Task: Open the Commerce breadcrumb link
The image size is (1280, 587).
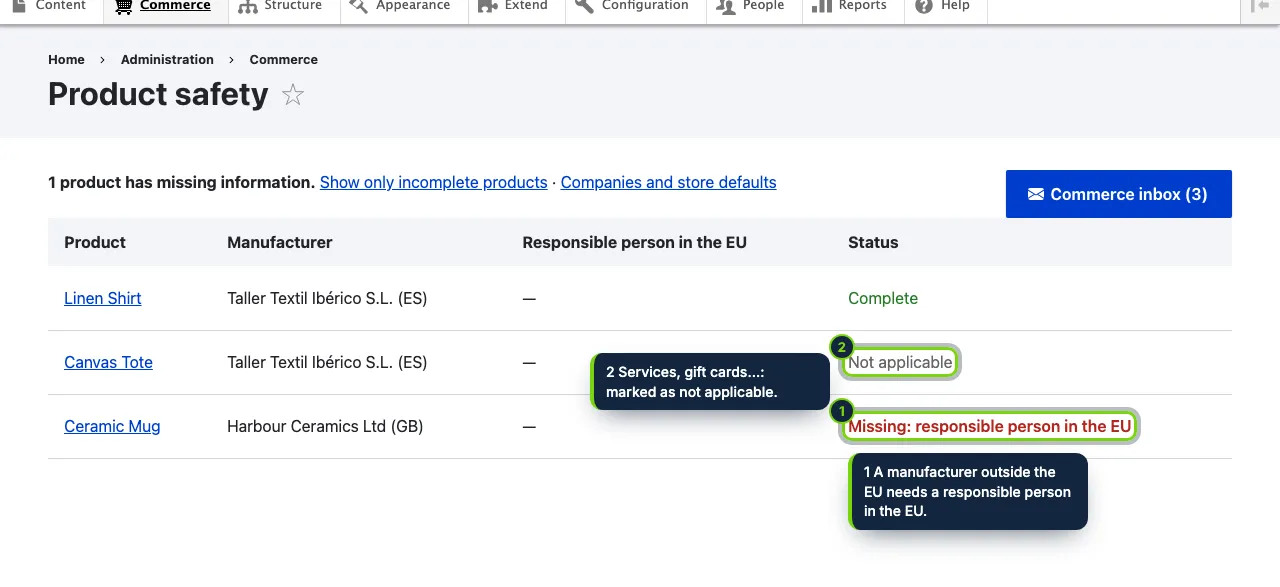Action: (x=284, y=60)
